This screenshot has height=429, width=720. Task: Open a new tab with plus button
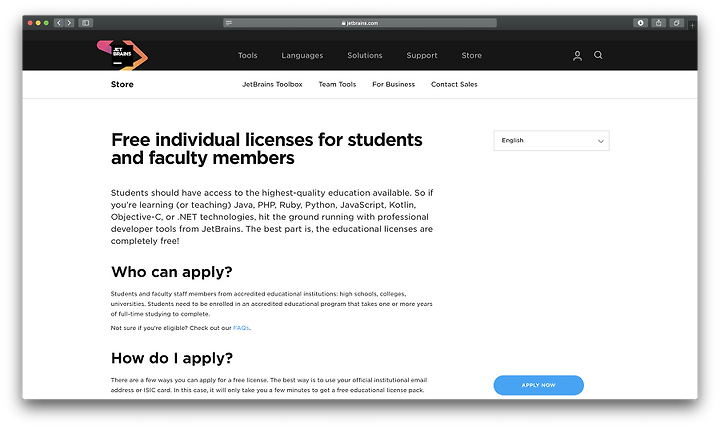click(x=692, y=25)
